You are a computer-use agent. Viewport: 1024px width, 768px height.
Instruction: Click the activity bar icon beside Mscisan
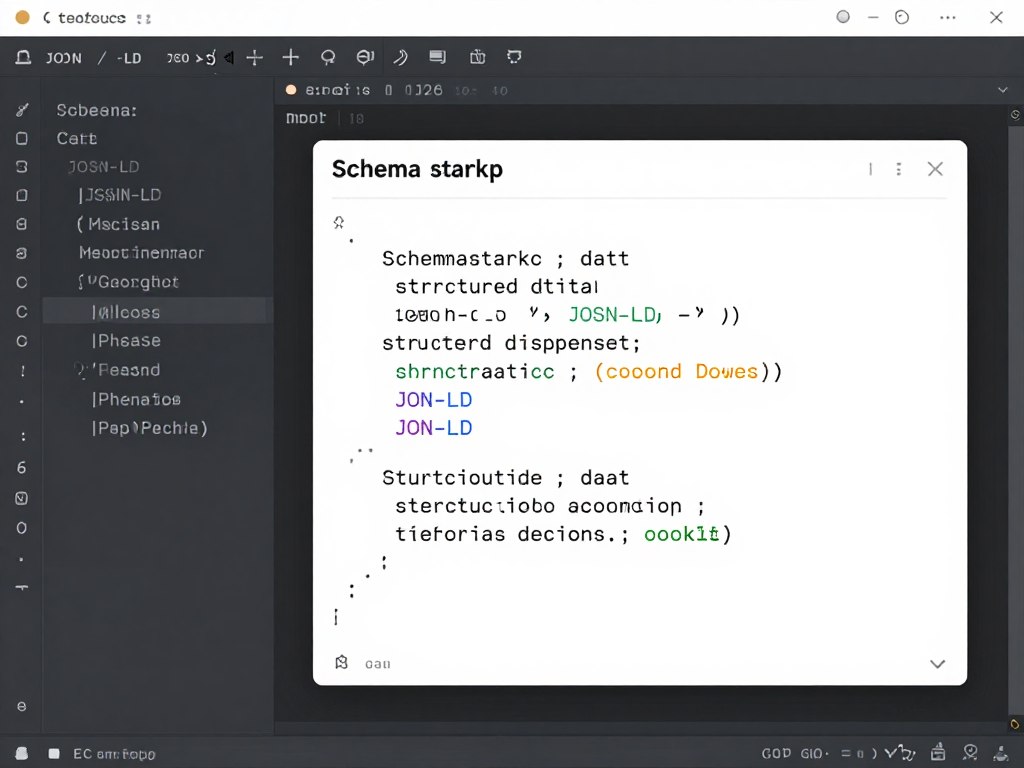22,224
